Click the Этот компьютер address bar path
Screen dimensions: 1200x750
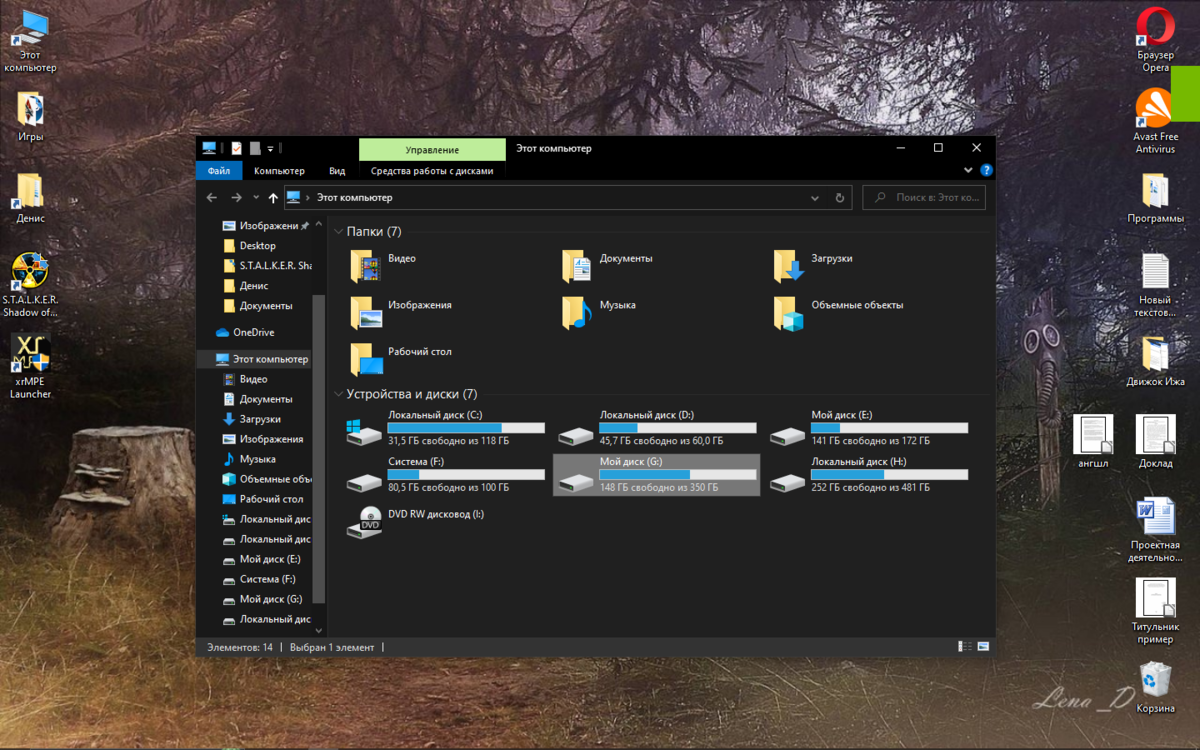pyautogui.click(x=355, y=198)
